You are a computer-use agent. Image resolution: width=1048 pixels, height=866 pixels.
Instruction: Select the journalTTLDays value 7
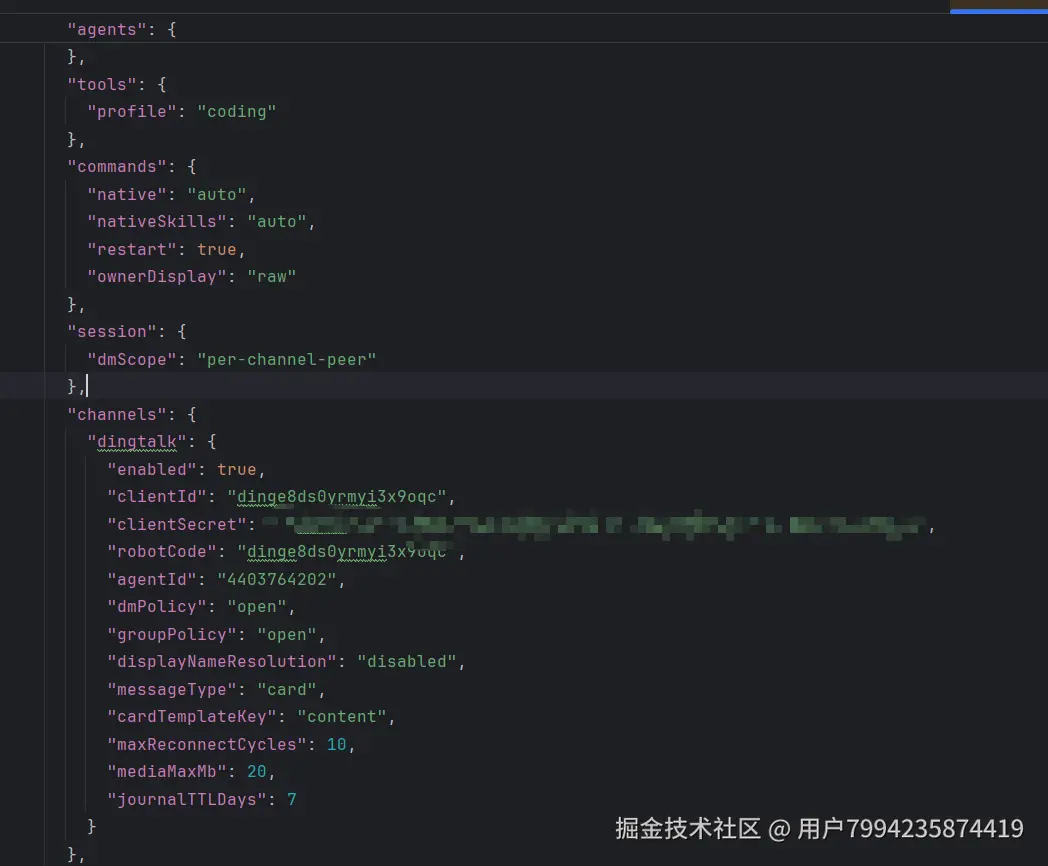[x=292, y=799]
